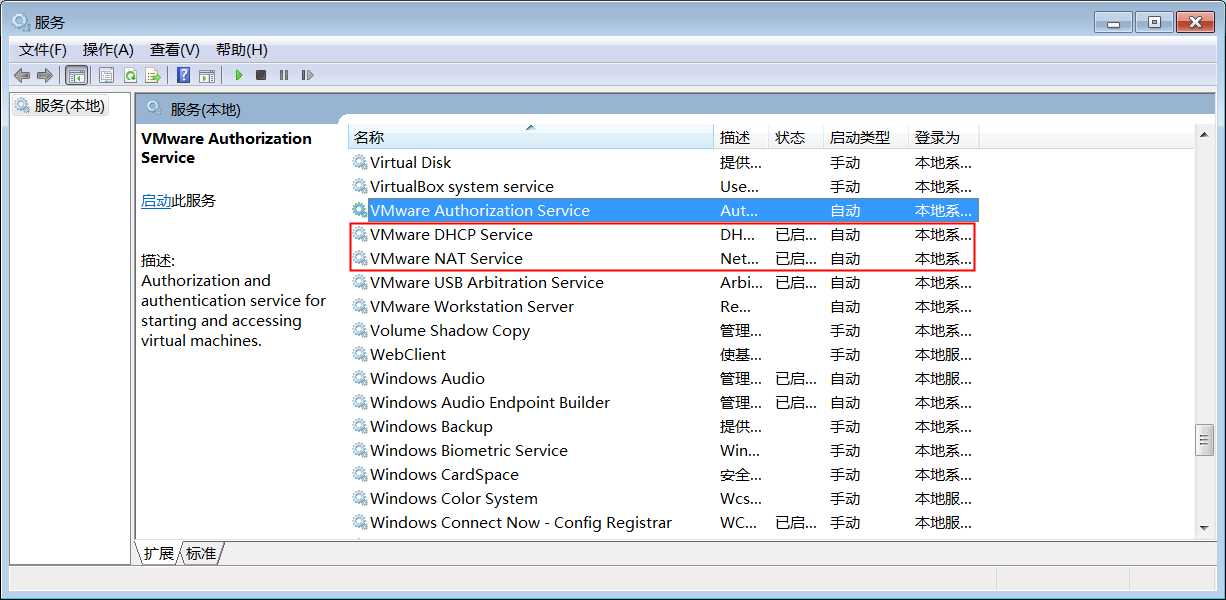Open the Properties toolbar icon

pyautogui.click(x=106, y=75)
